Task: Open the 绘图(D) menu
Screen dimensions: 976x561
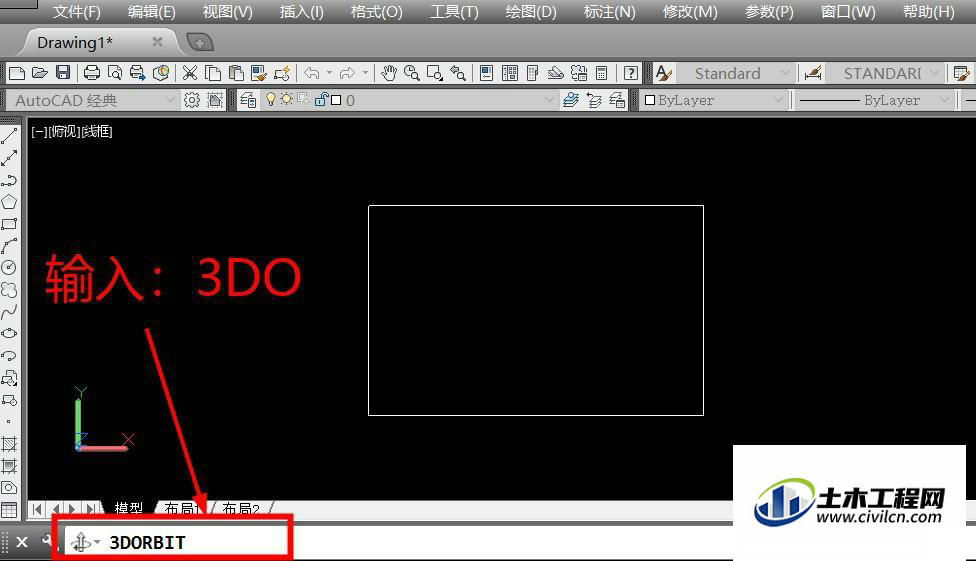Action: [x=531, y=11]
